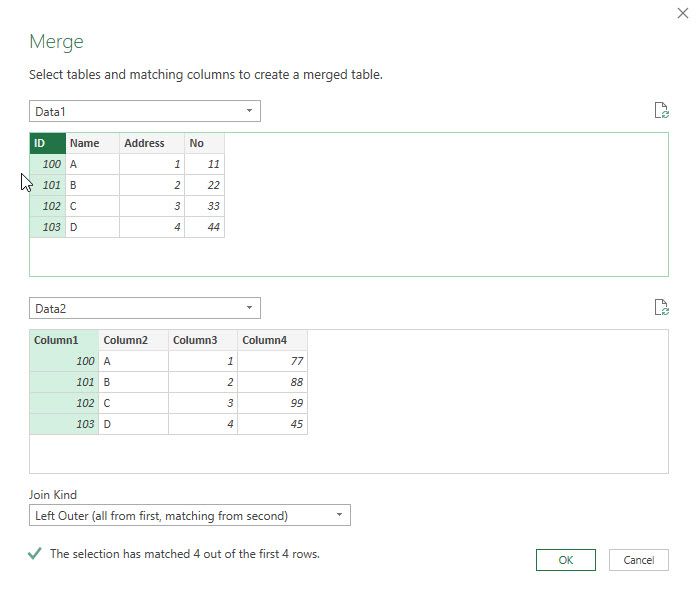Screen dimensions: 699x600
Task: Click the Column4 cell 77 in Data2
Action: click(272, 361)
